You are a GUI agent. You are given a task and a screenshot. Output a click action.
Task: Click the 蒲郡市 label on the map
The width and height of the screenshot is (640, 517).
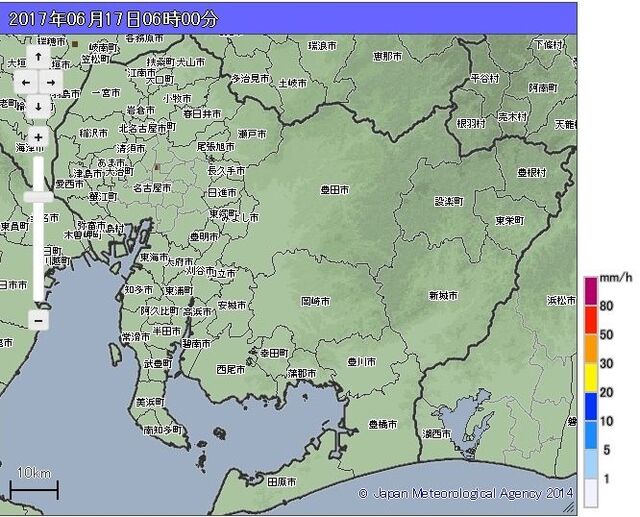302,373
